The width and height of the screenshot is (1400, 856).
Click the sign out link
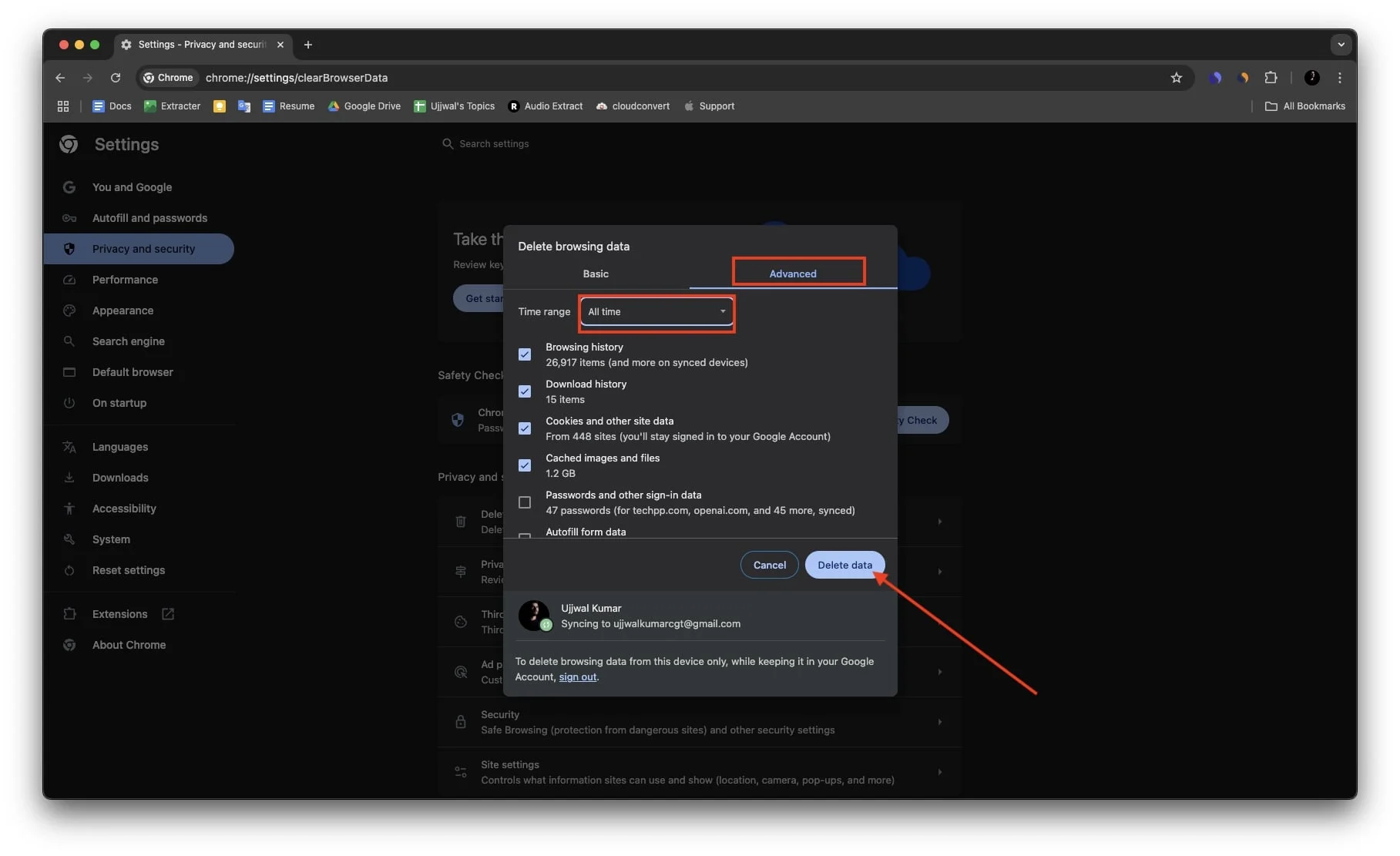tap(577, 677)
